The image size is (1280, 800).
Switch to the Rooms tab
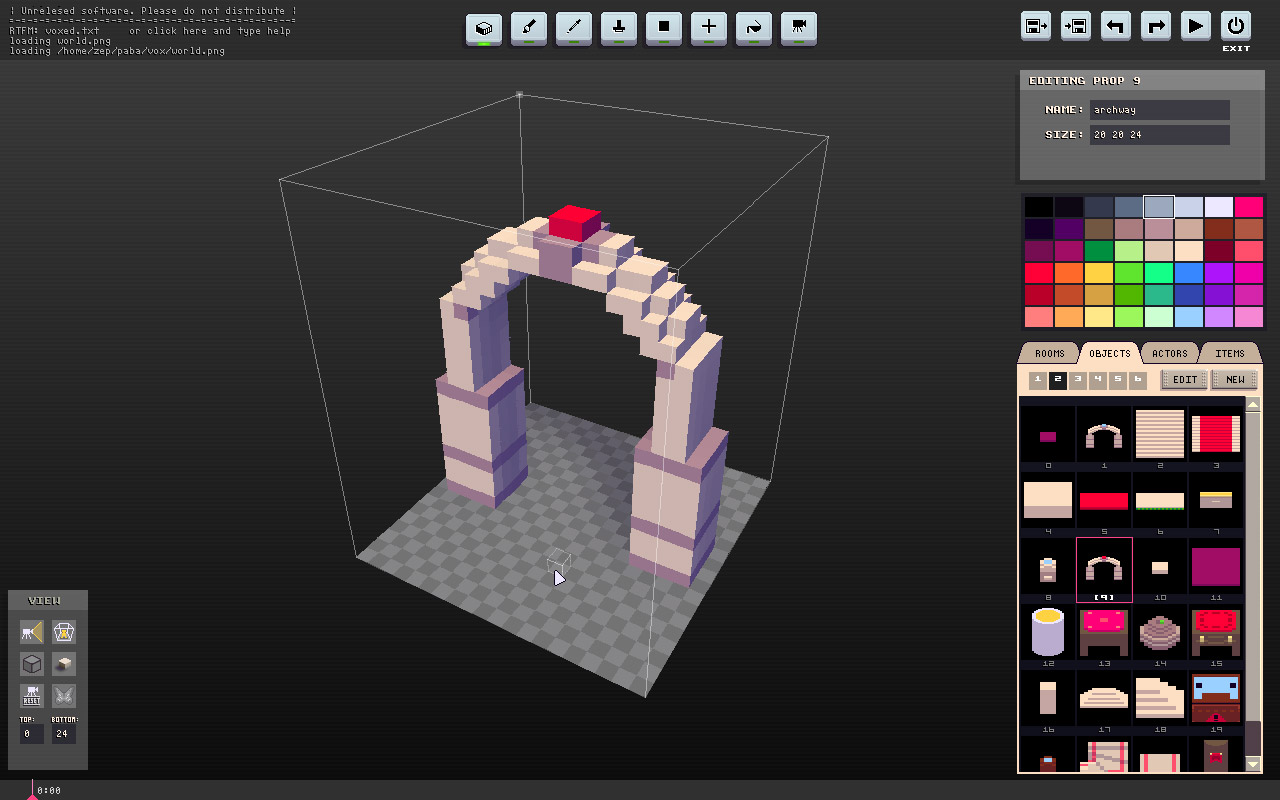pyautogui.click(x=1049, y=353)
